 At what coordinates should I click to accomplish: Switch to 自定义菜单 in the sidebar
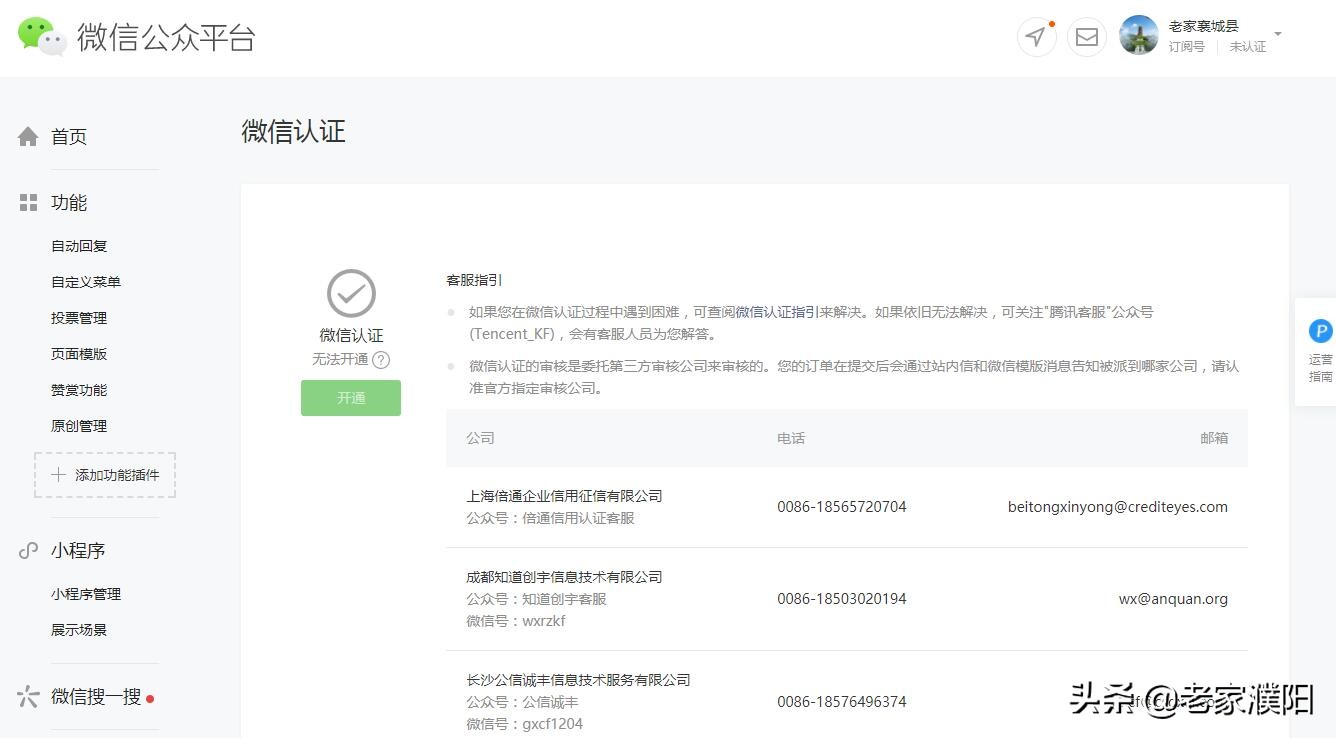(85, 281)
